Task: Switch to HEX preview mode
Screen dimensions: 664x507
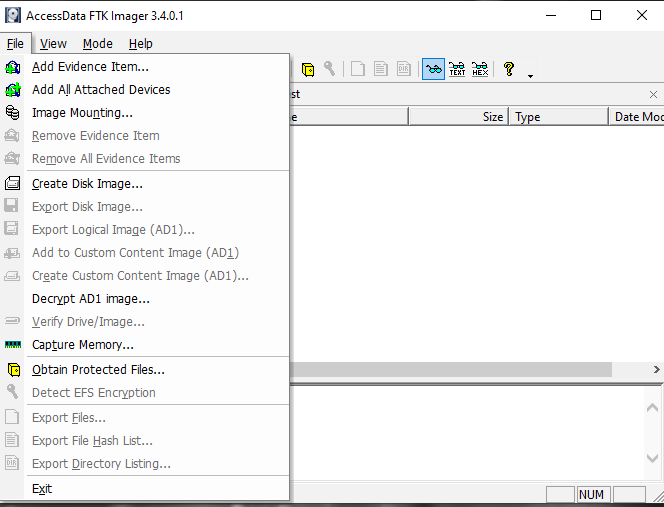Action: 480,69
